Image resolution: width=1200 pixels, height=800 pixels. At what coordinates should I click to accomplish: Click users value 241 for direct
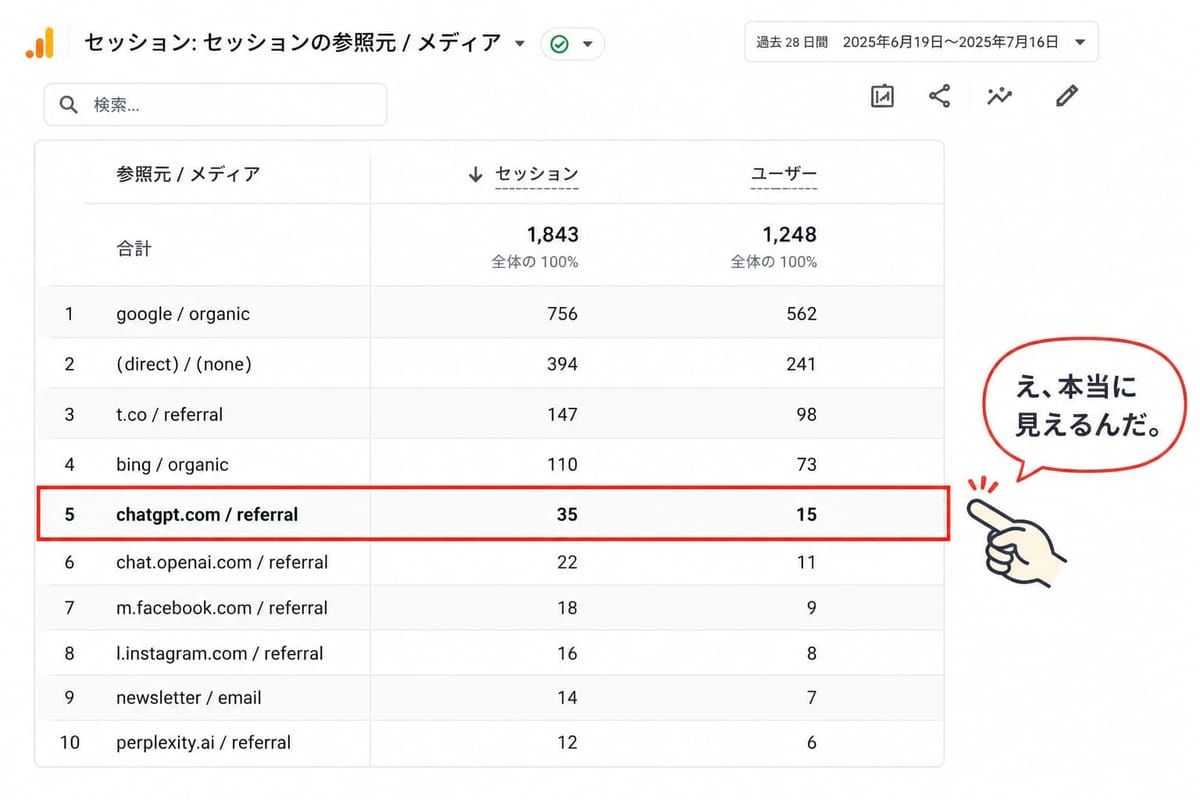click(801, 364)
